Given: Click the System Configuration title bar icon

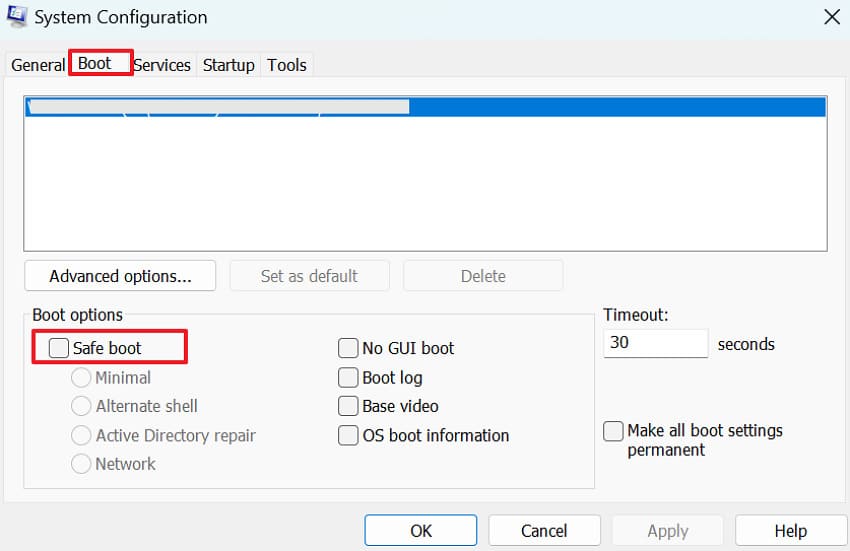Looking at the screenshot, I should tap(16, 17).
